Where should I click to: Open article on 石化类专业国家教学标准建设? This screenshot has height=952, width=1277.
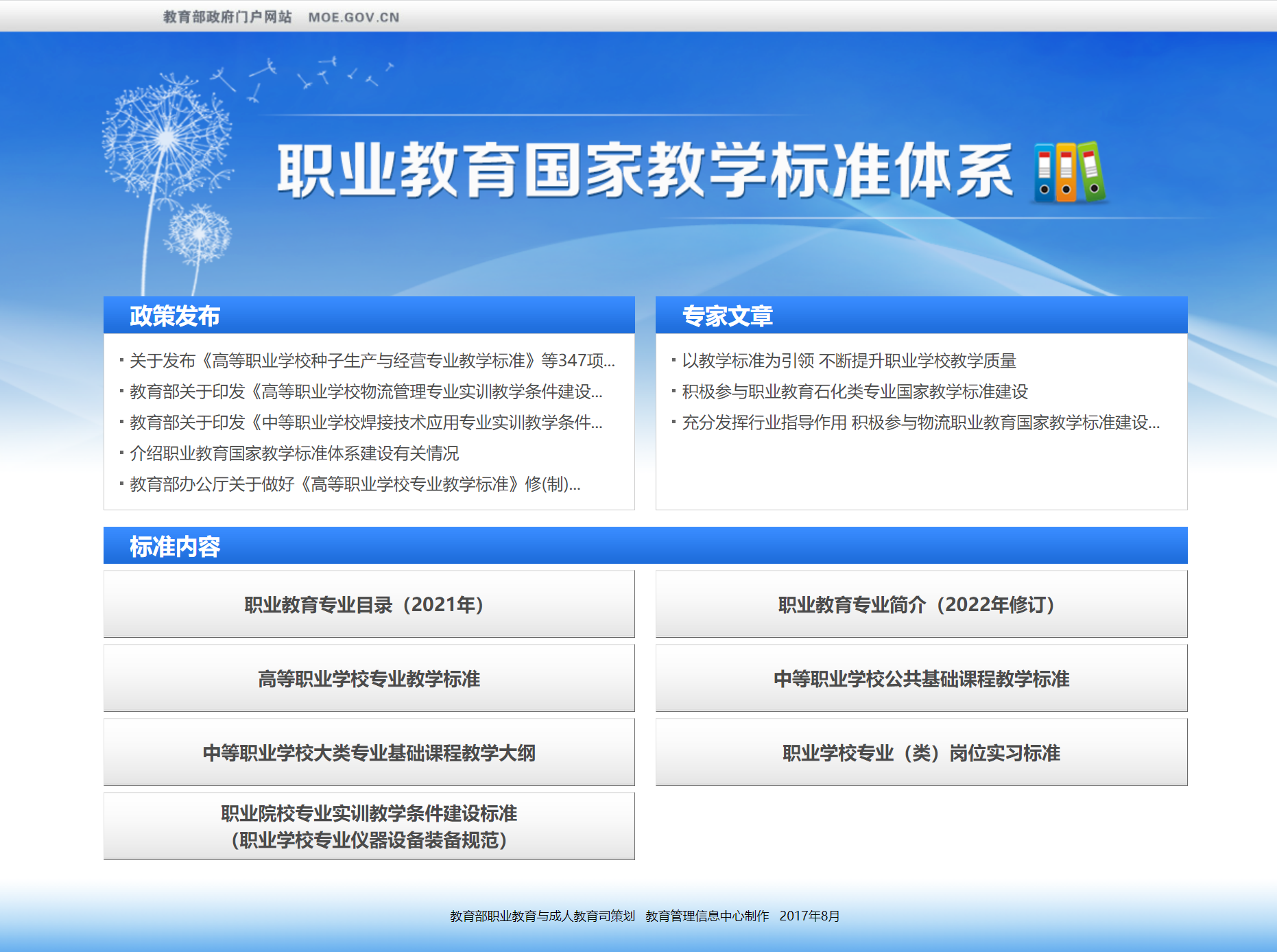tap(855, 392)
